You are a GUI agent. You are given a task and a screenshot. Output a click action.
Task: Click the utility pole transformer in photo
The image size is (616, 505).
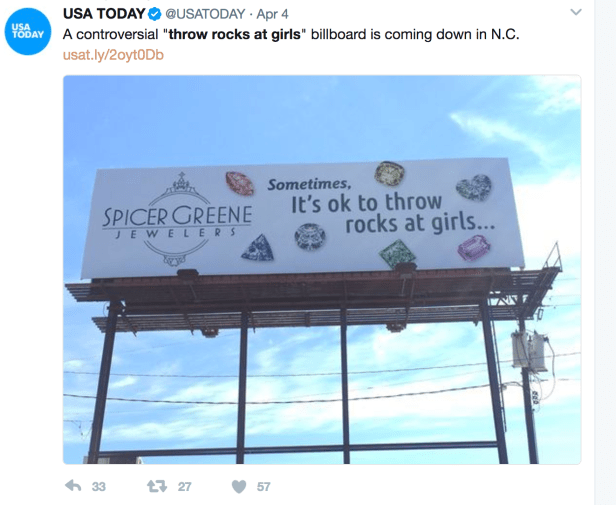pyautogui.click(x=529, y=351)
